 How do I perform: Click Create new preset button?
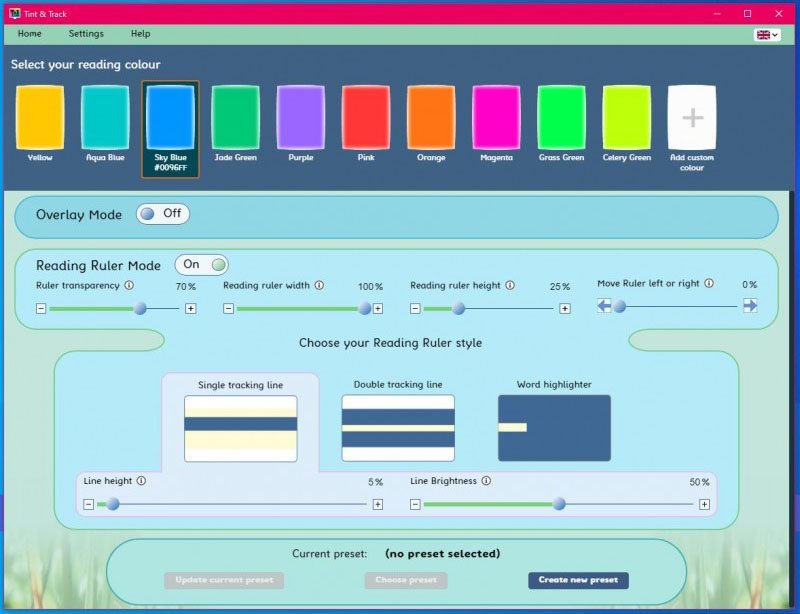(x=579, y=580)
